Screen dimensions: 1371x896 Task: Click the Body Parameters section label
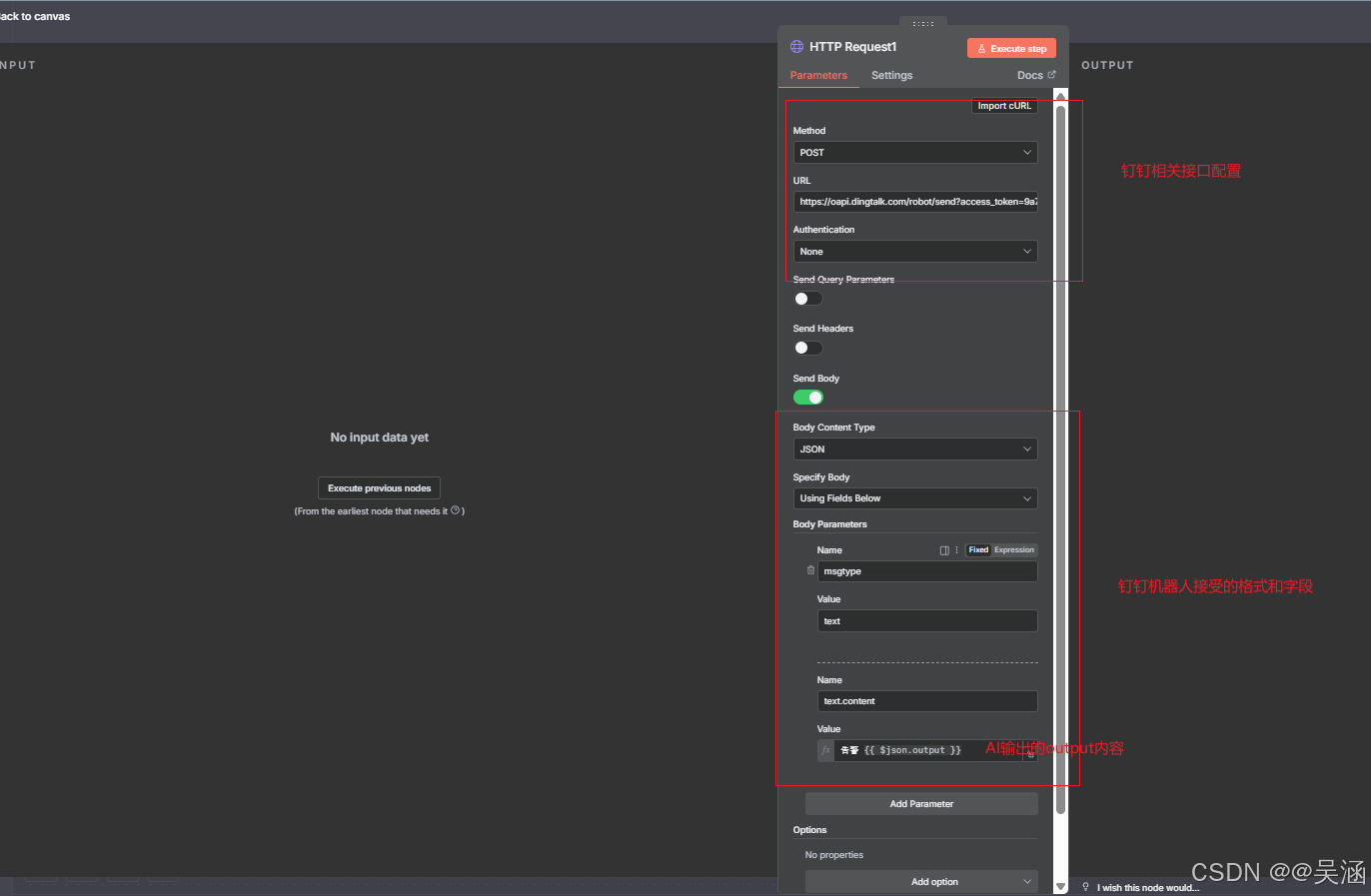click(830, 524)
